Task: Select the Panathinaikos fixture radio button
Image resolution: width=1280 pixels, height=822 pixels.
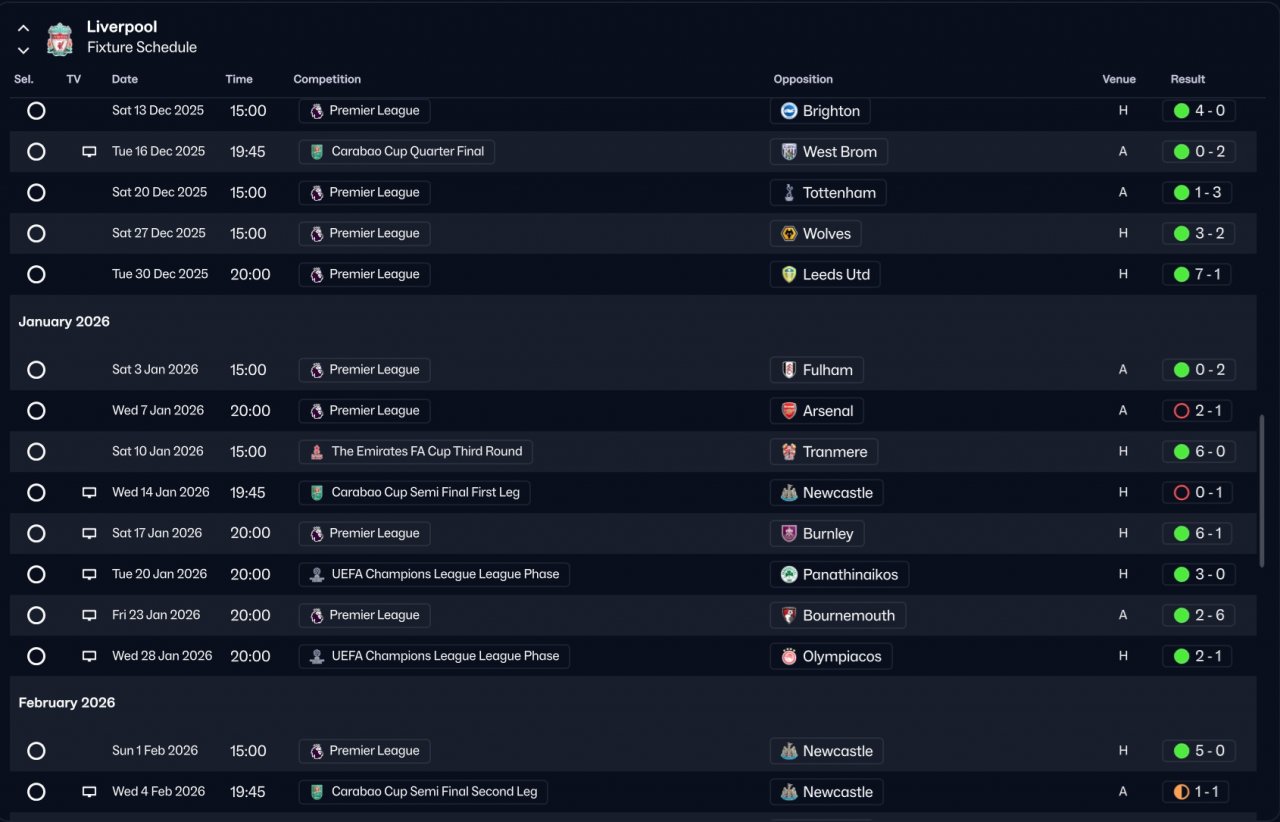Action: 36,575
